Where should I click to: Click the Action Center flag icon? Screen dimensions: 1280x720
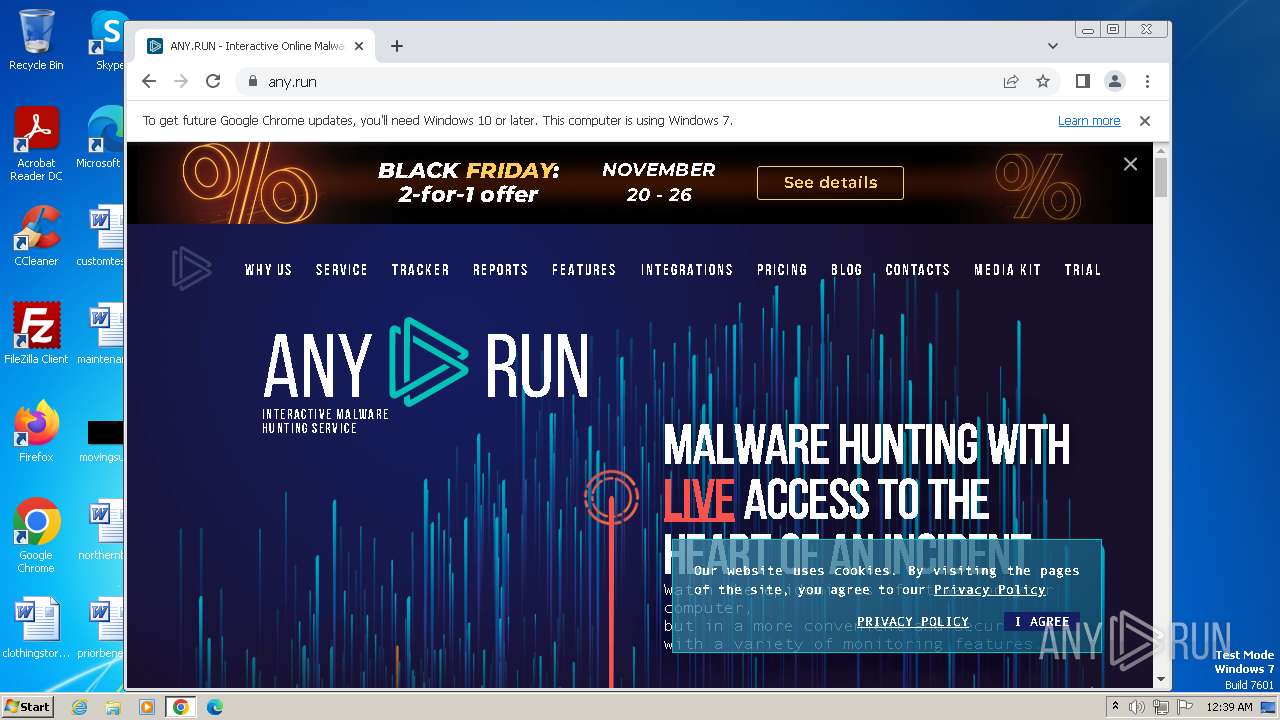click(1185, 707)
